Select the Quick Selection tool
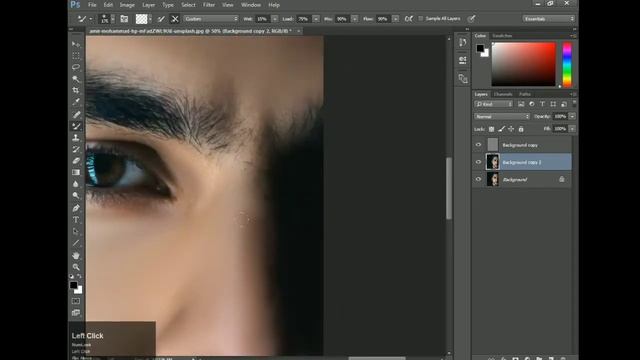This screenshot has width=640, height=360. click(x=76, y=78)
